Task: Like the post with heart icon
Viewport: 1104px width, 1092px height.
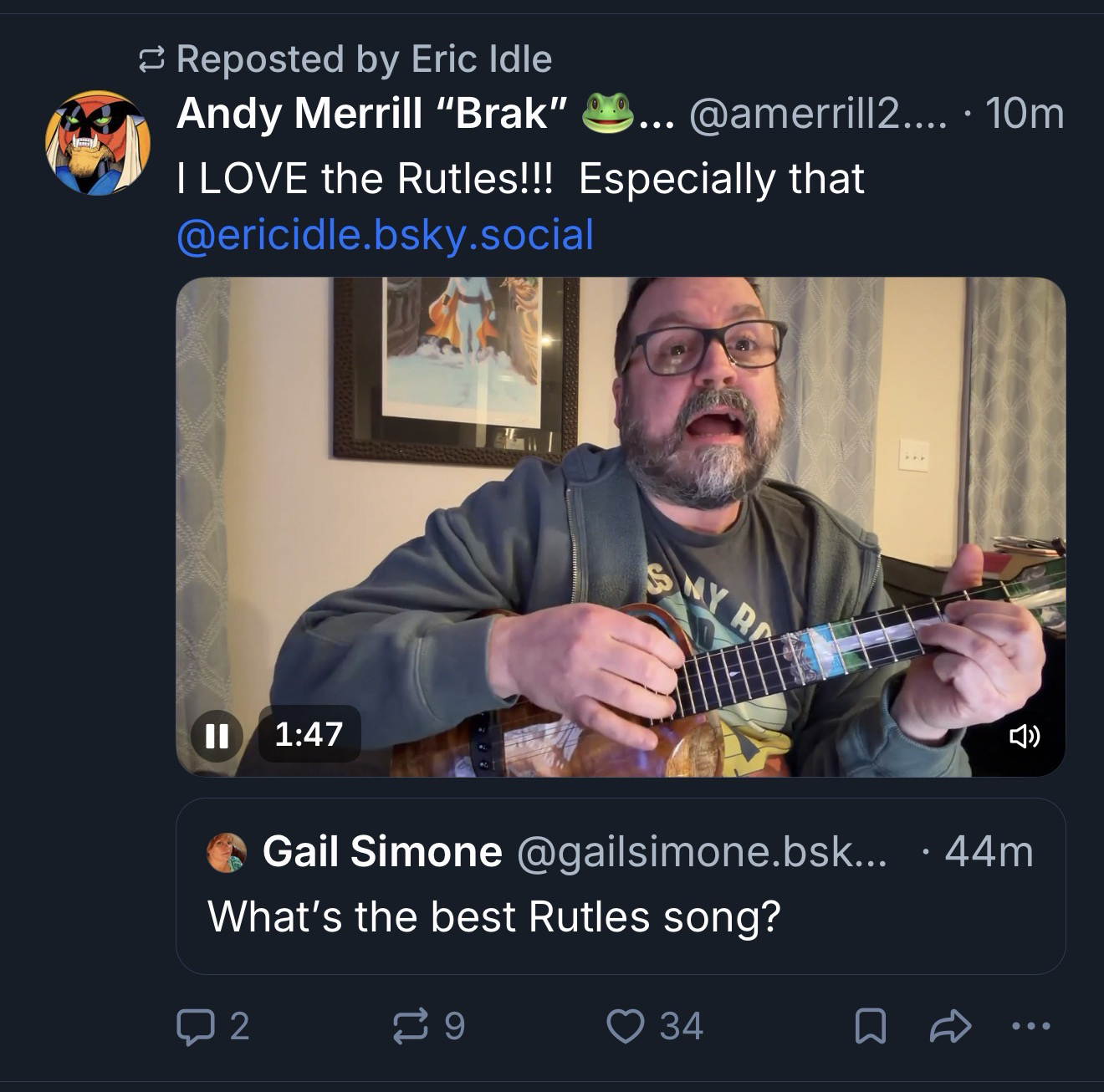Action: [625, 1027]
